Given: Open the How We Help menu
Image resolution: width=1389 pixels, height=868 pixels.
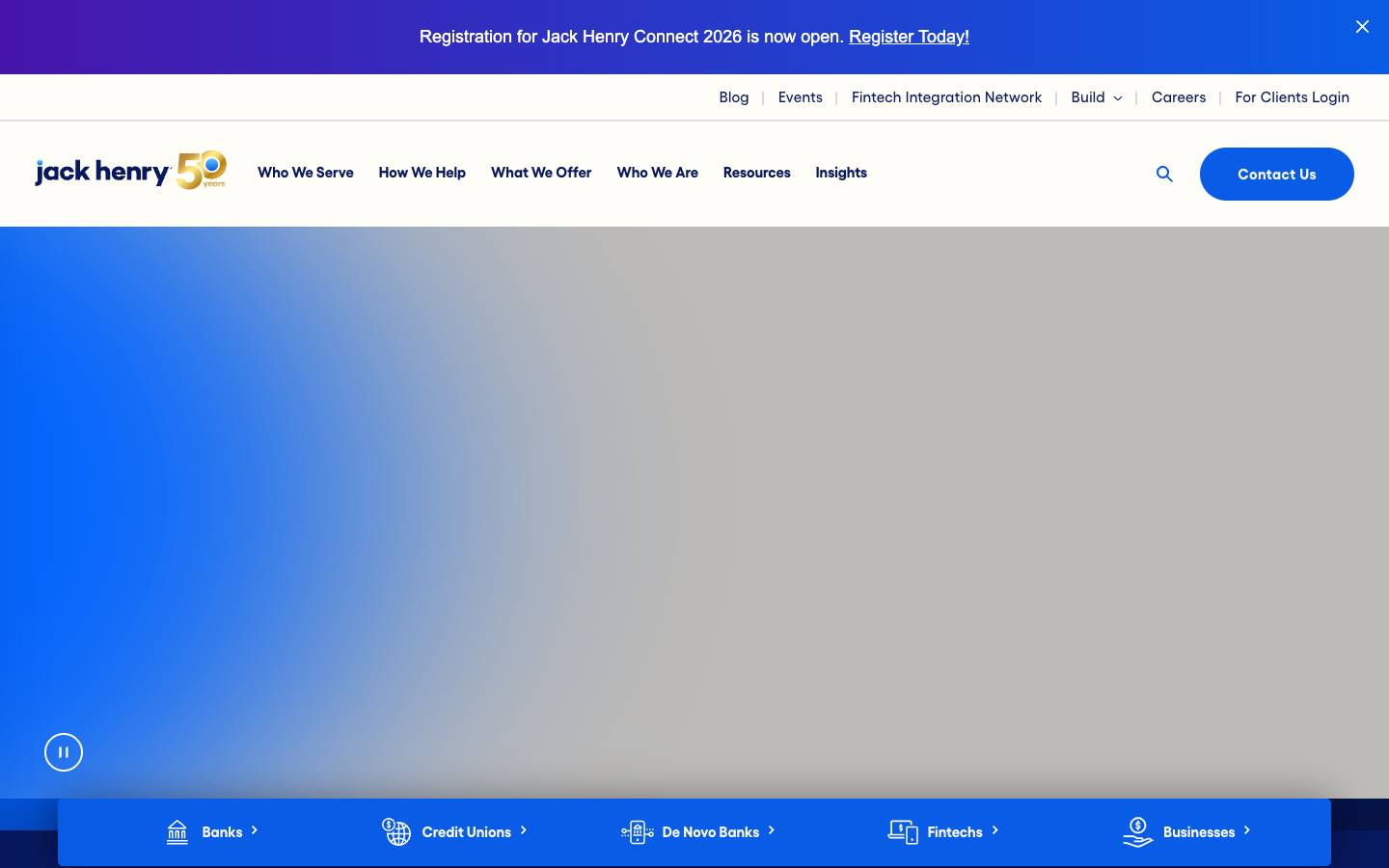Looking at the screenshot, I should [422, 173].
